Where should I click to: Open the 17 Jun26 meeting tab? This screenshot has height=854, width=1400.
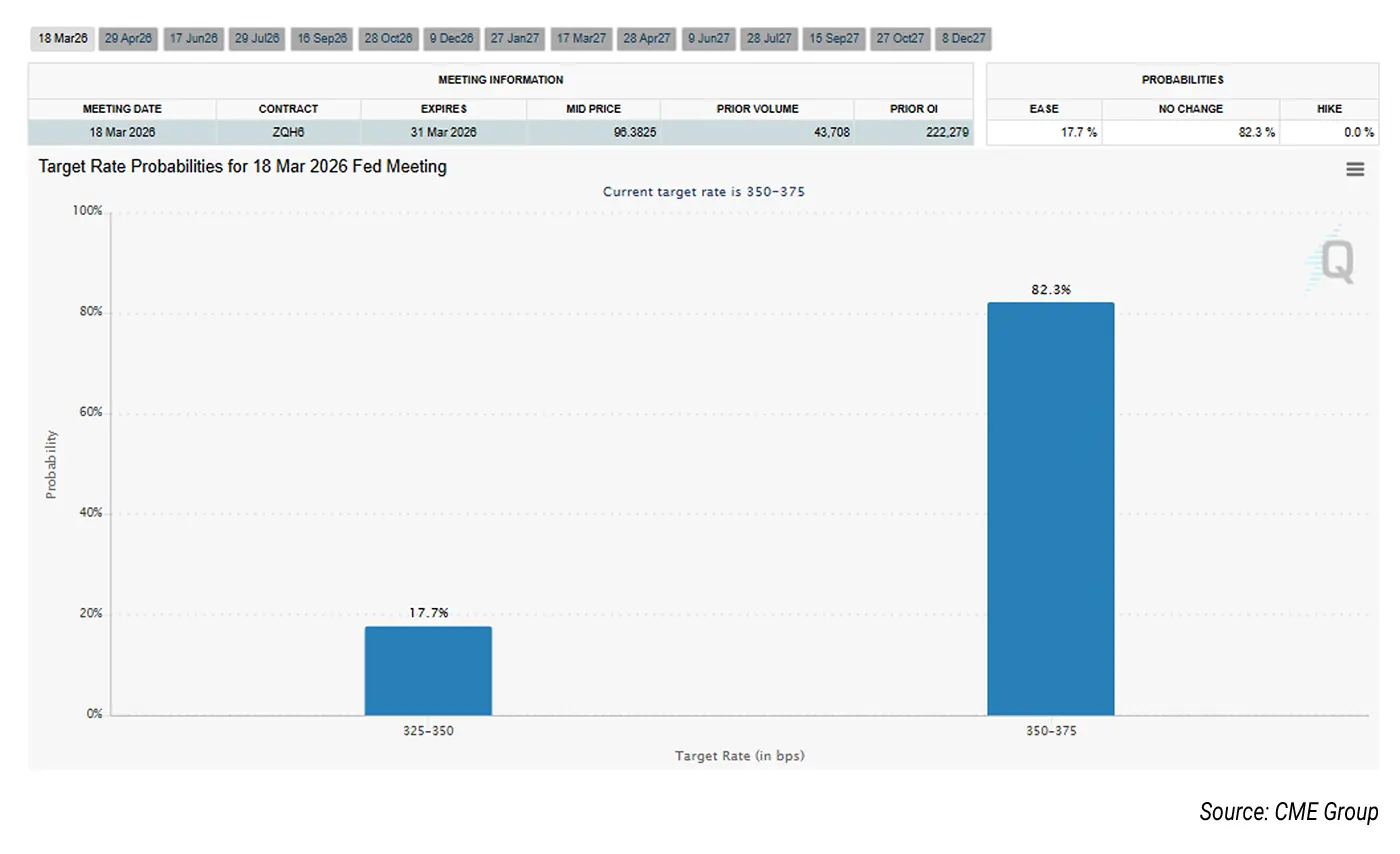tap(193, 39)
